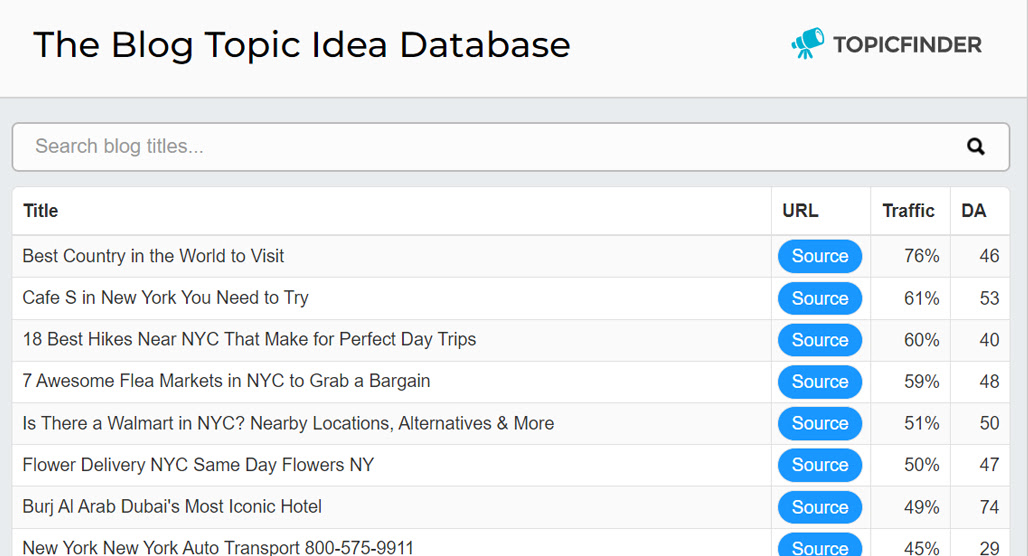The height and width of the screenshot is (556, 1028).
Task: Click the 51% traffic value
Action: pyautogui.click(x=921, y=424)
